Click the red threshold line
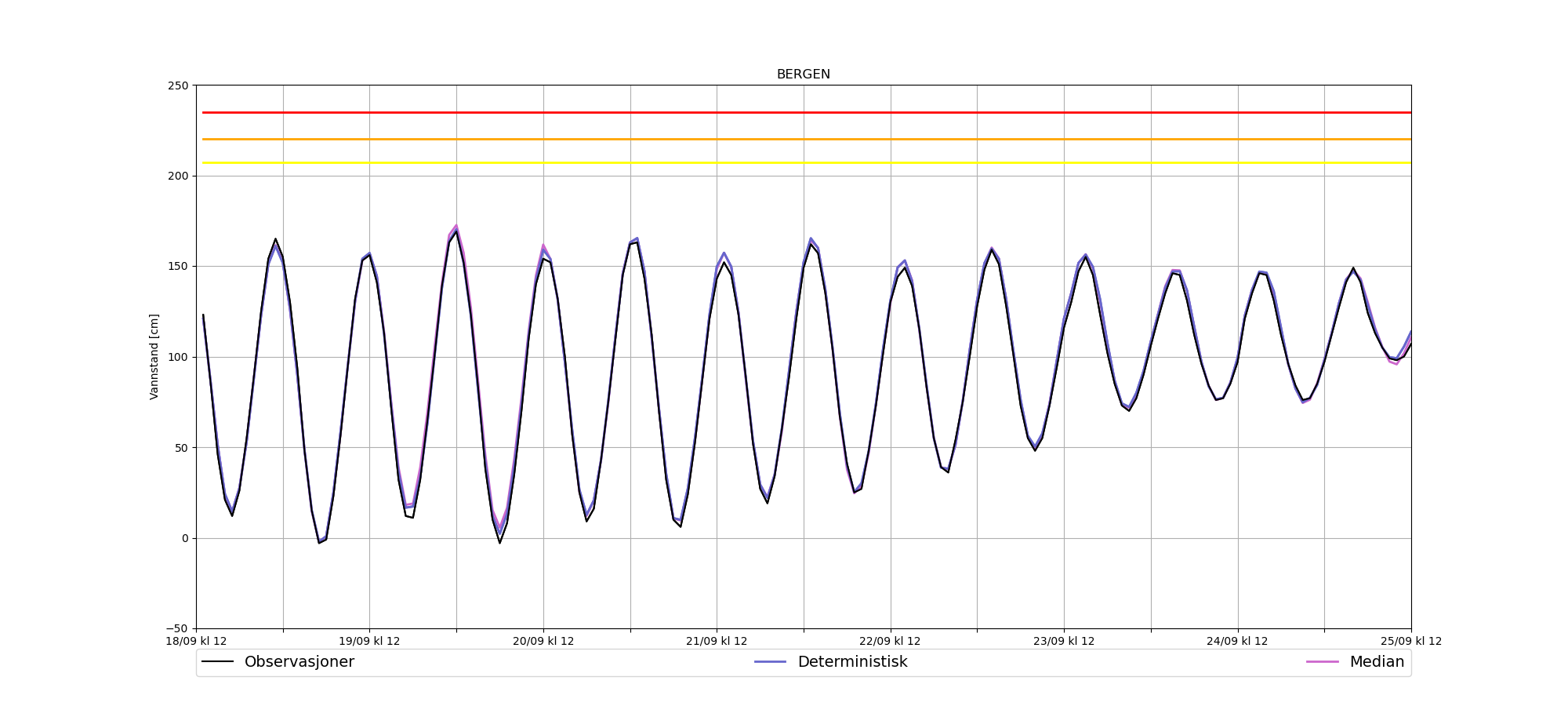Image resolution: width=1568 pixels, height=706 pixels. 807,113
